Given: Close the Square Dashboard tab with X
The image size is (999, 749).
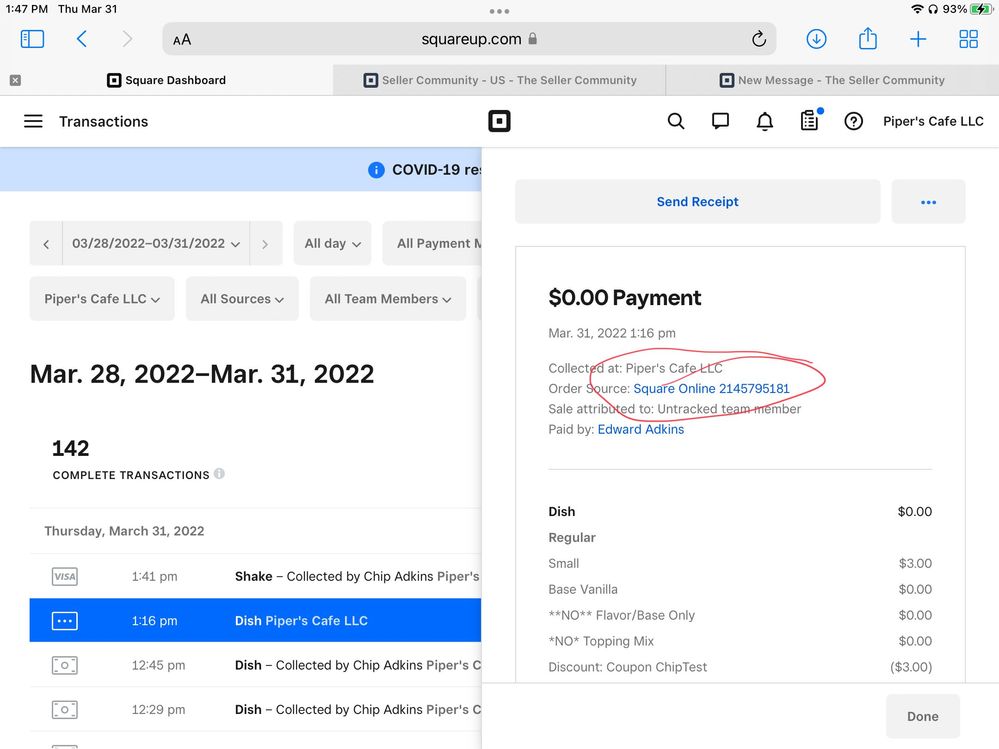Looking at the screenshot, I should tap(15, 80).
